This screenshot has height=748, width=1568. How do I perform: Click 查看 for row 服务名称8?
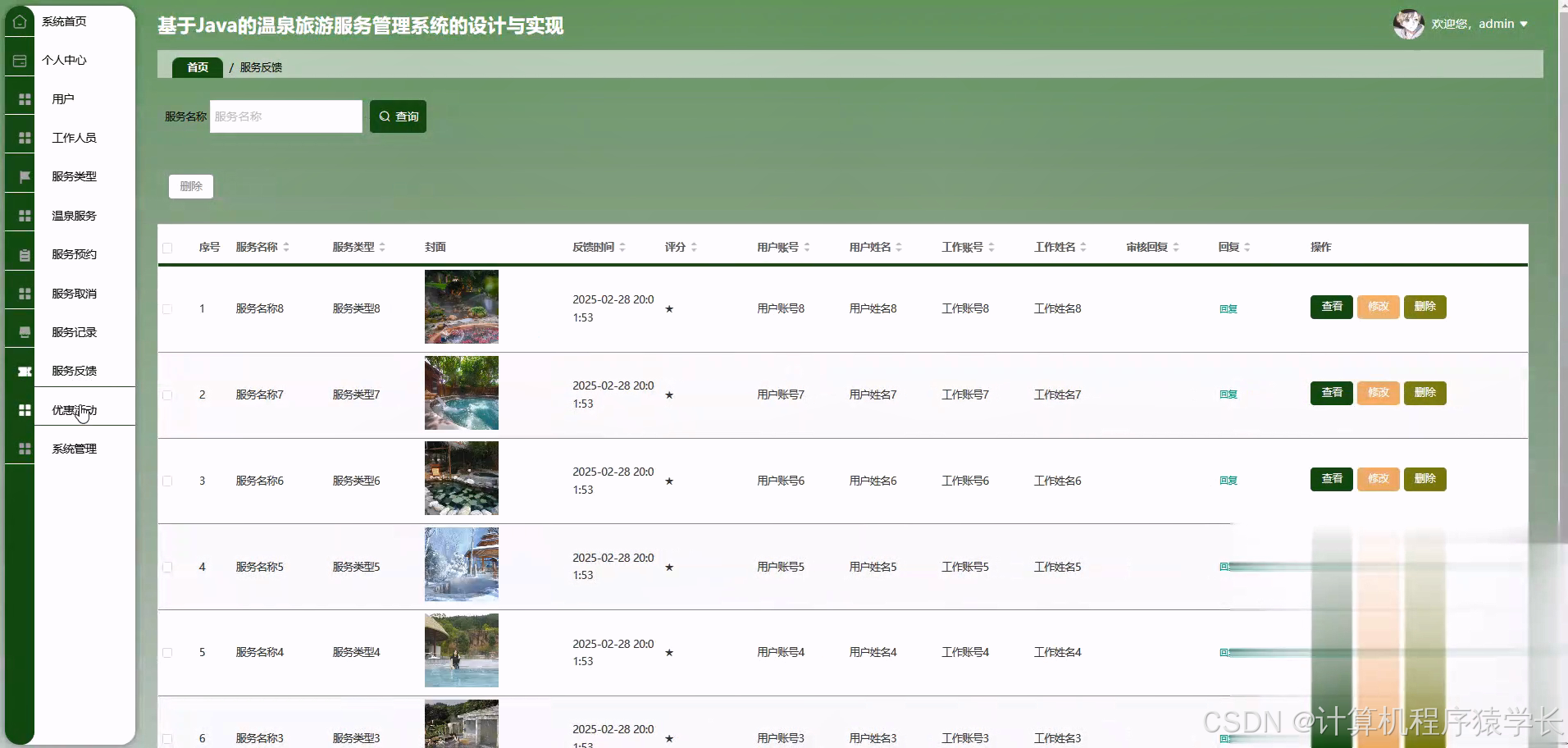point(1332,307)
